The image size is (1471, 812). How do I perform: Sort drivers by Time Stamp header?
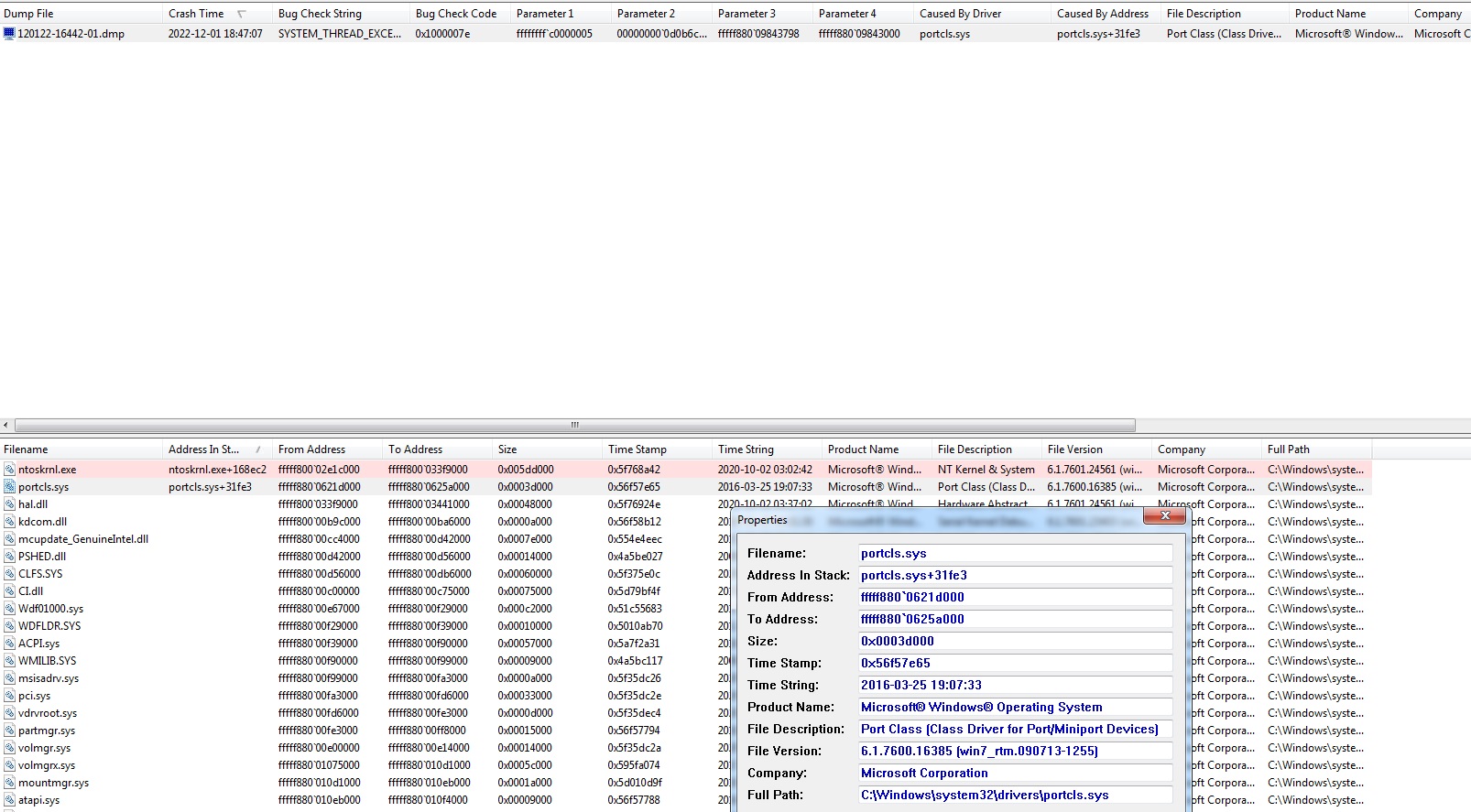[x=658, y=449]
